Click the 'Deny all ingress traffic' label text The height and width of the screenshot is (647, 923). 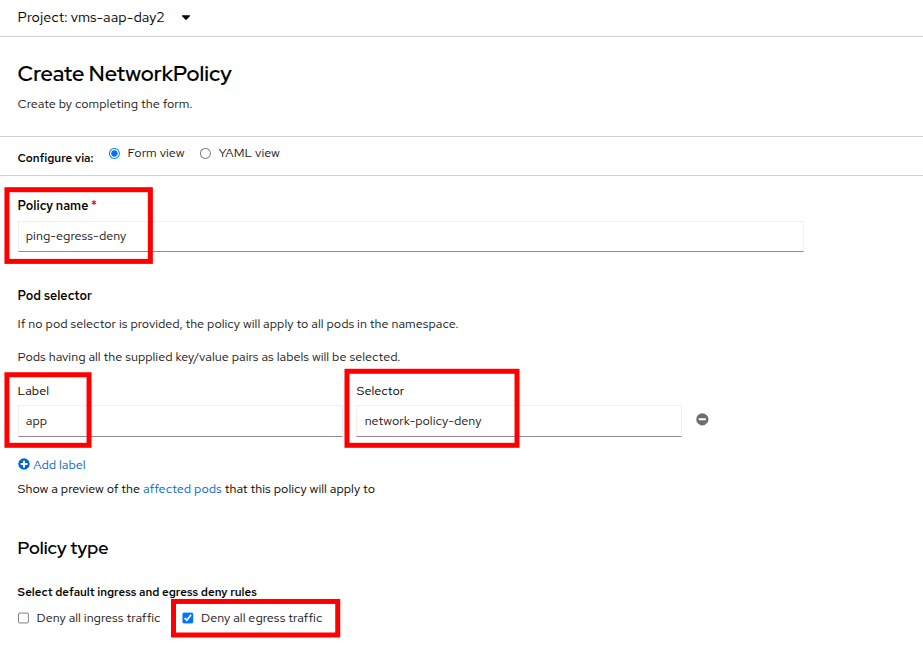[98, 618]
